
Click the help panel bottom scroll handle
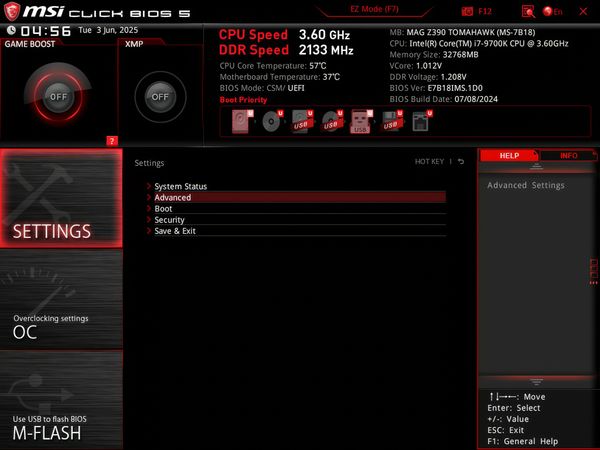(x=536, y=382)
